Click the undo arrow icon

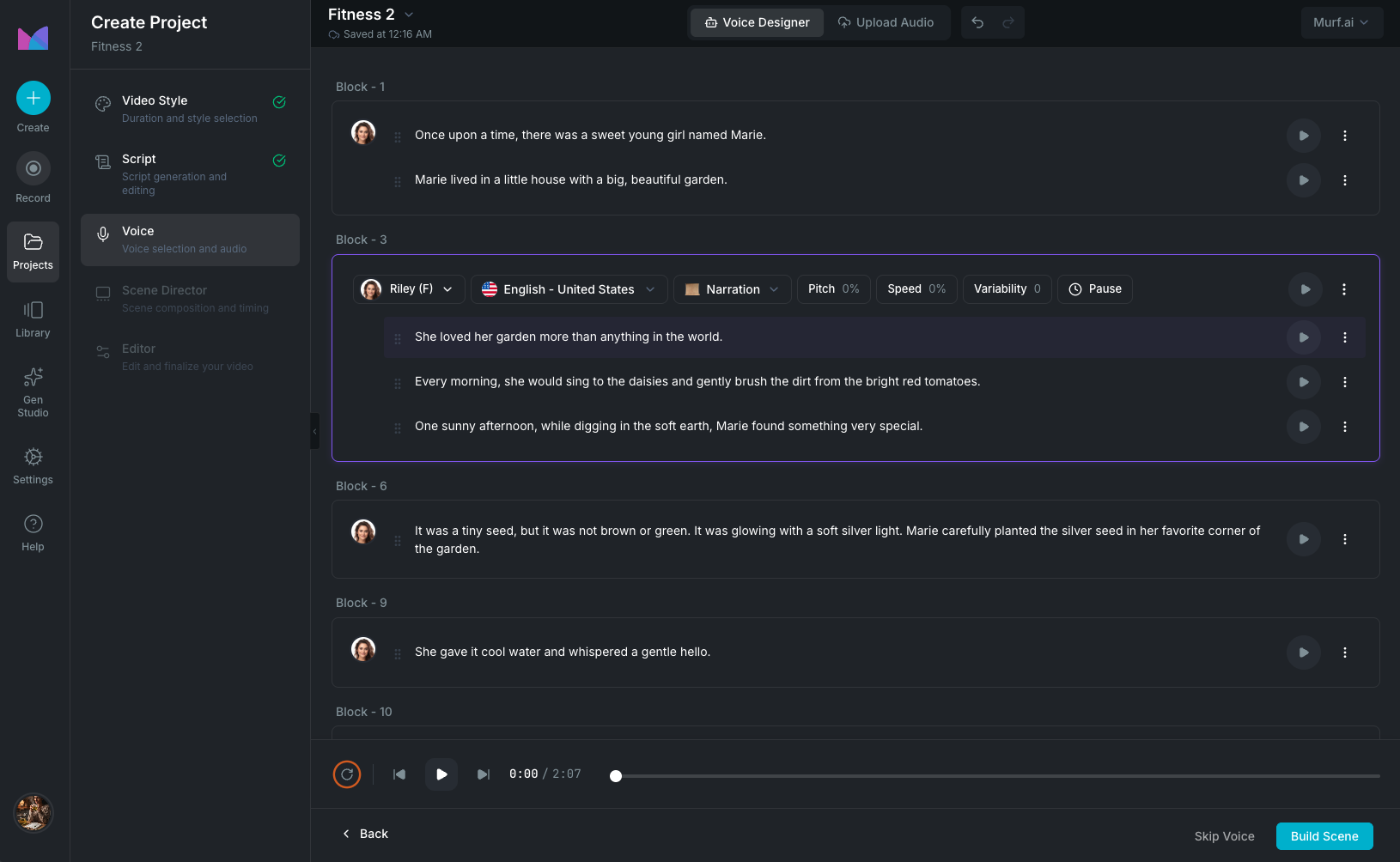point(977,22)
